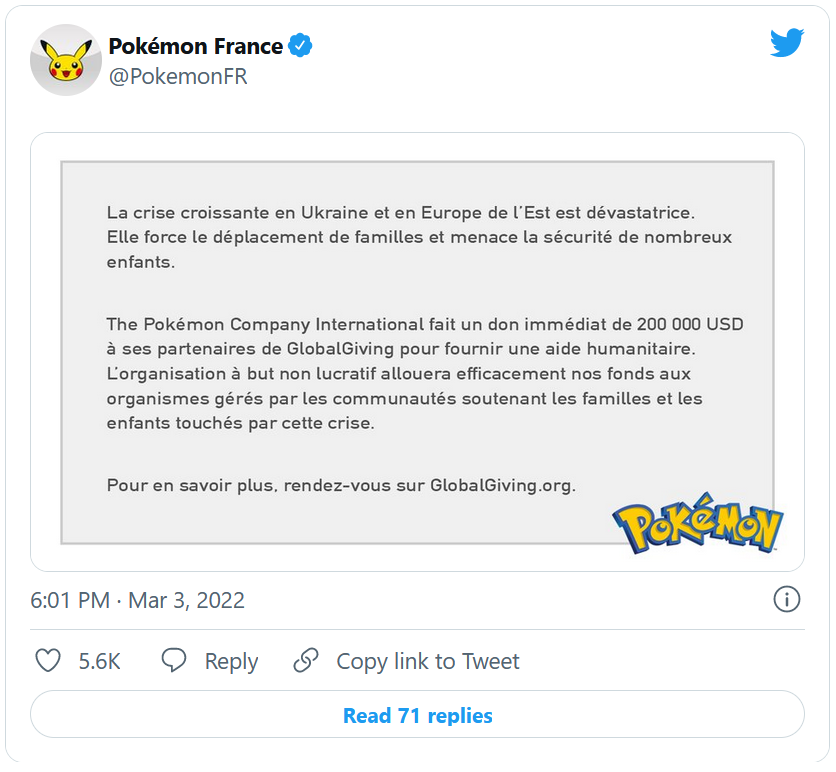Open the @PokemonFR handle link
This screenshot has width=836, height=772.
coord(177,77)
